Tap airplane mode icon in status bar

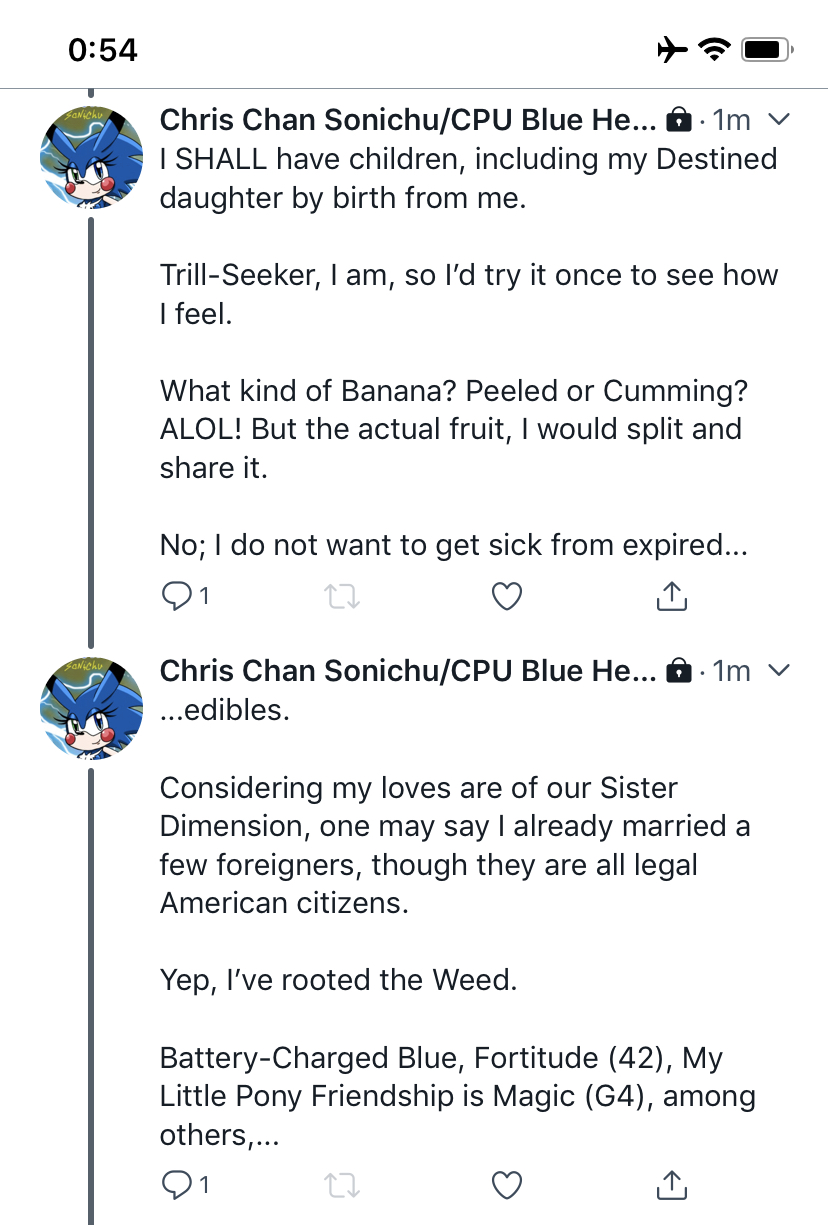673,49
